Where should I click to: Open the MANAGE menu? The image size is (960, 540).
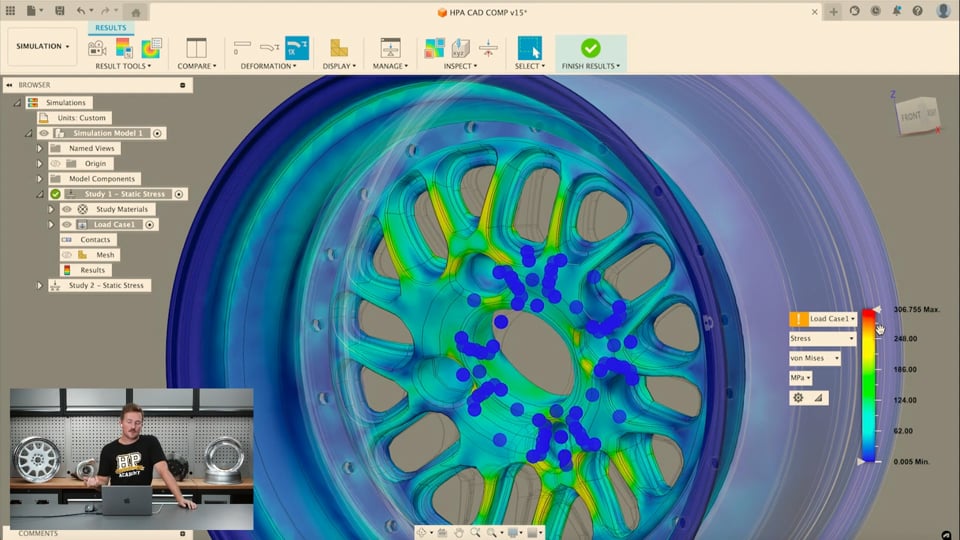click(x=390, y=66)
